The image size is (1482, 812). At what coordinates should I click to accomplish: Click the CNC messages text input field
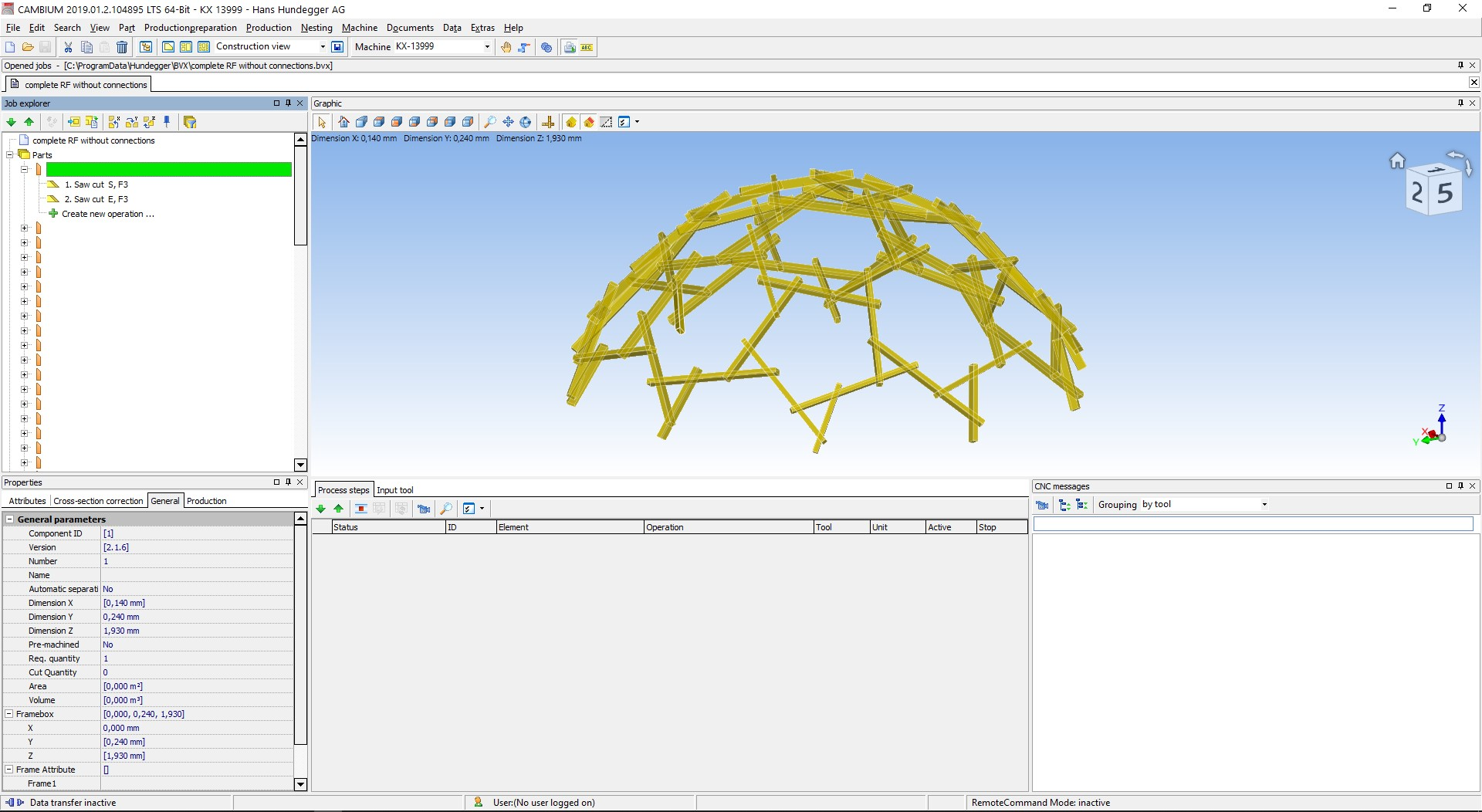pyautogui.click(x=1252, y=525)
